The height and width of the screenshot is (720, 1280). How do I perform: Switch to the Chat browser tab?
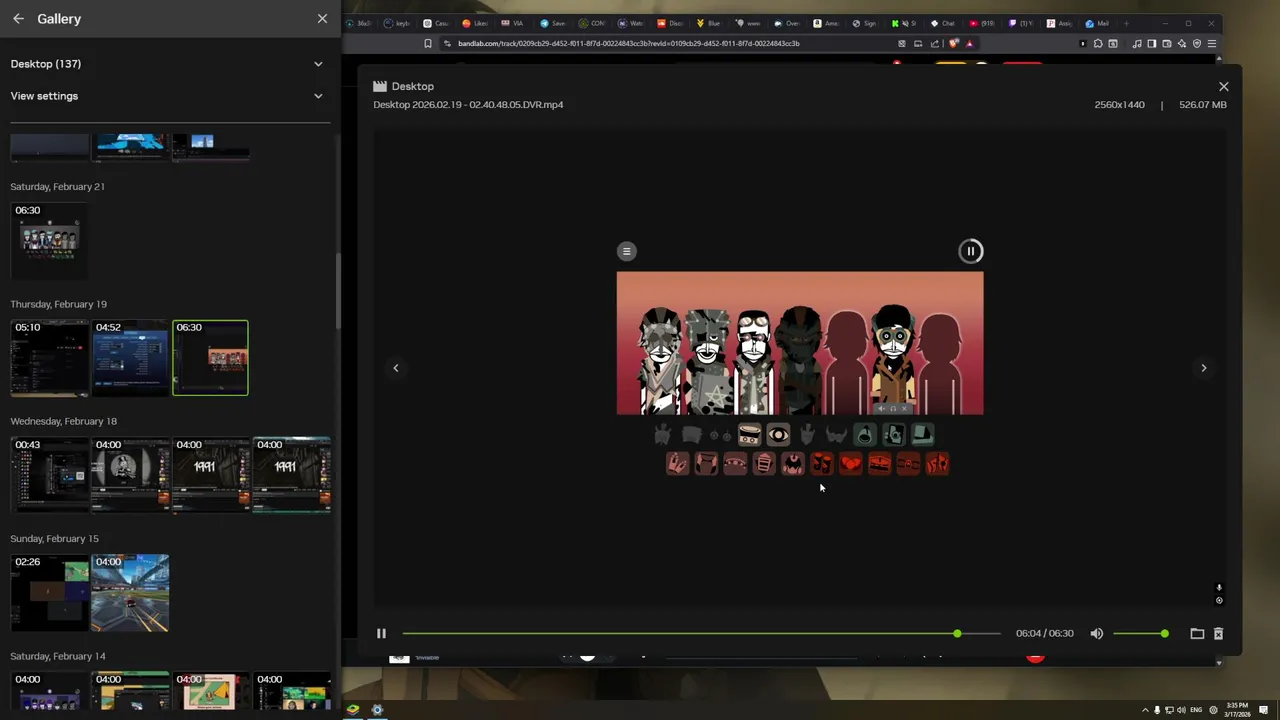coord(943,23)
